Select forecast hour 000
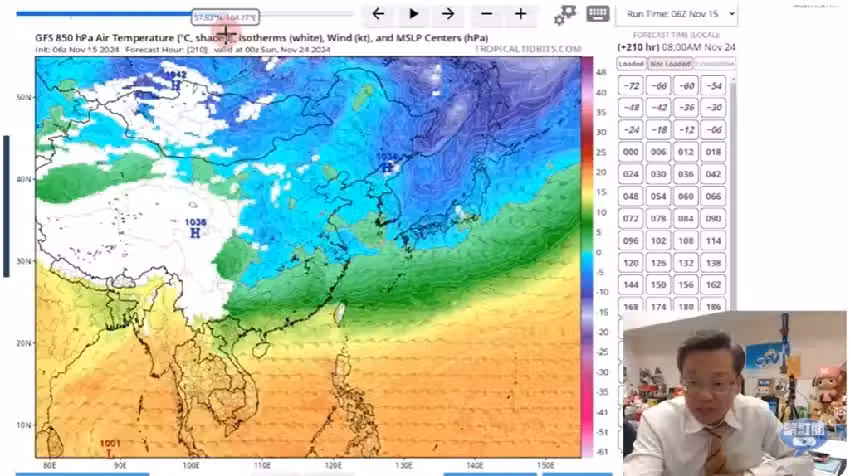The width and height of the screenshot is (850, 476). (x=631, y=152)
